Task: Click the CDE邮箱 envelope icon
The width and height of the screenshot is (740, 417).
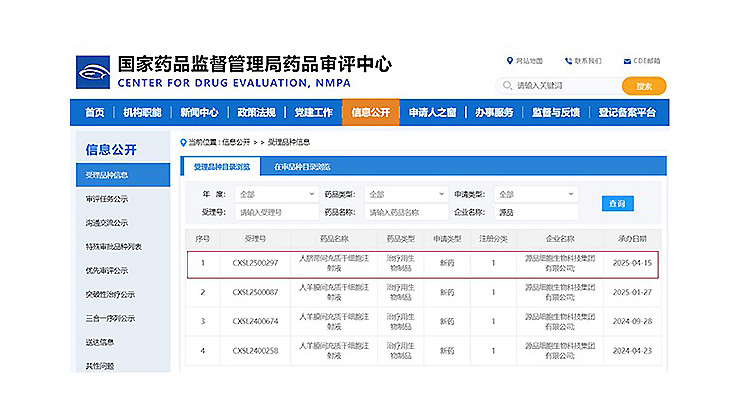Action: (x=627, y=61)
